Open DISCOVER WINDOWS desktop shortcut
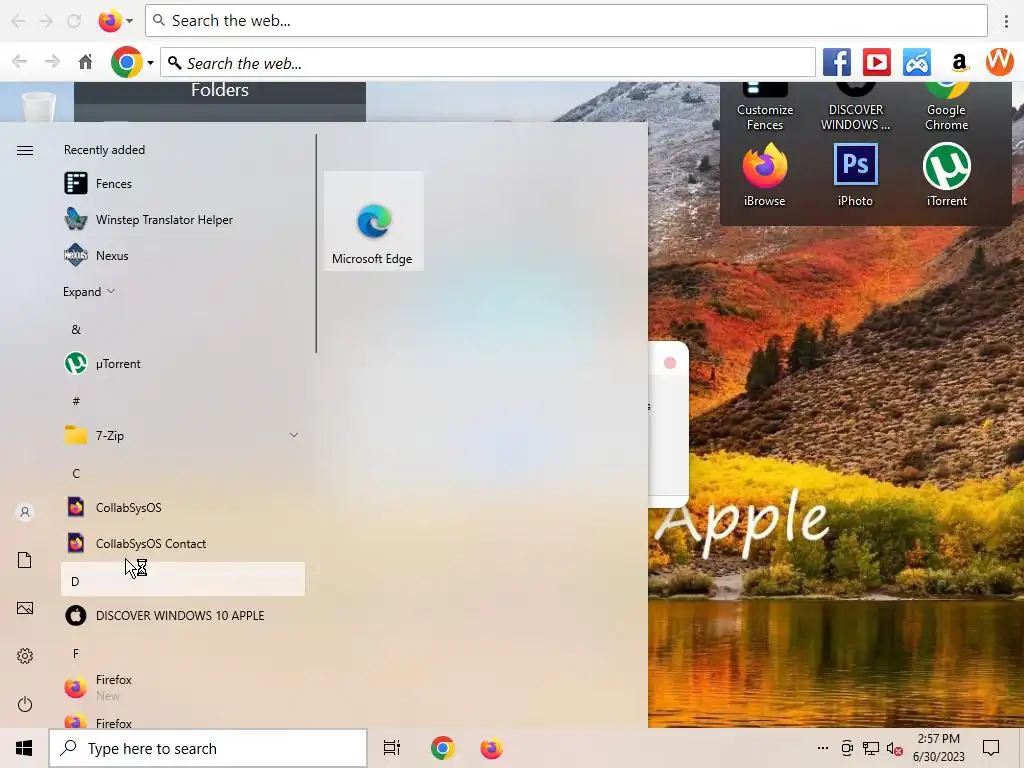The width and height of the screenshot is (1024, 768). pos(856,107)
